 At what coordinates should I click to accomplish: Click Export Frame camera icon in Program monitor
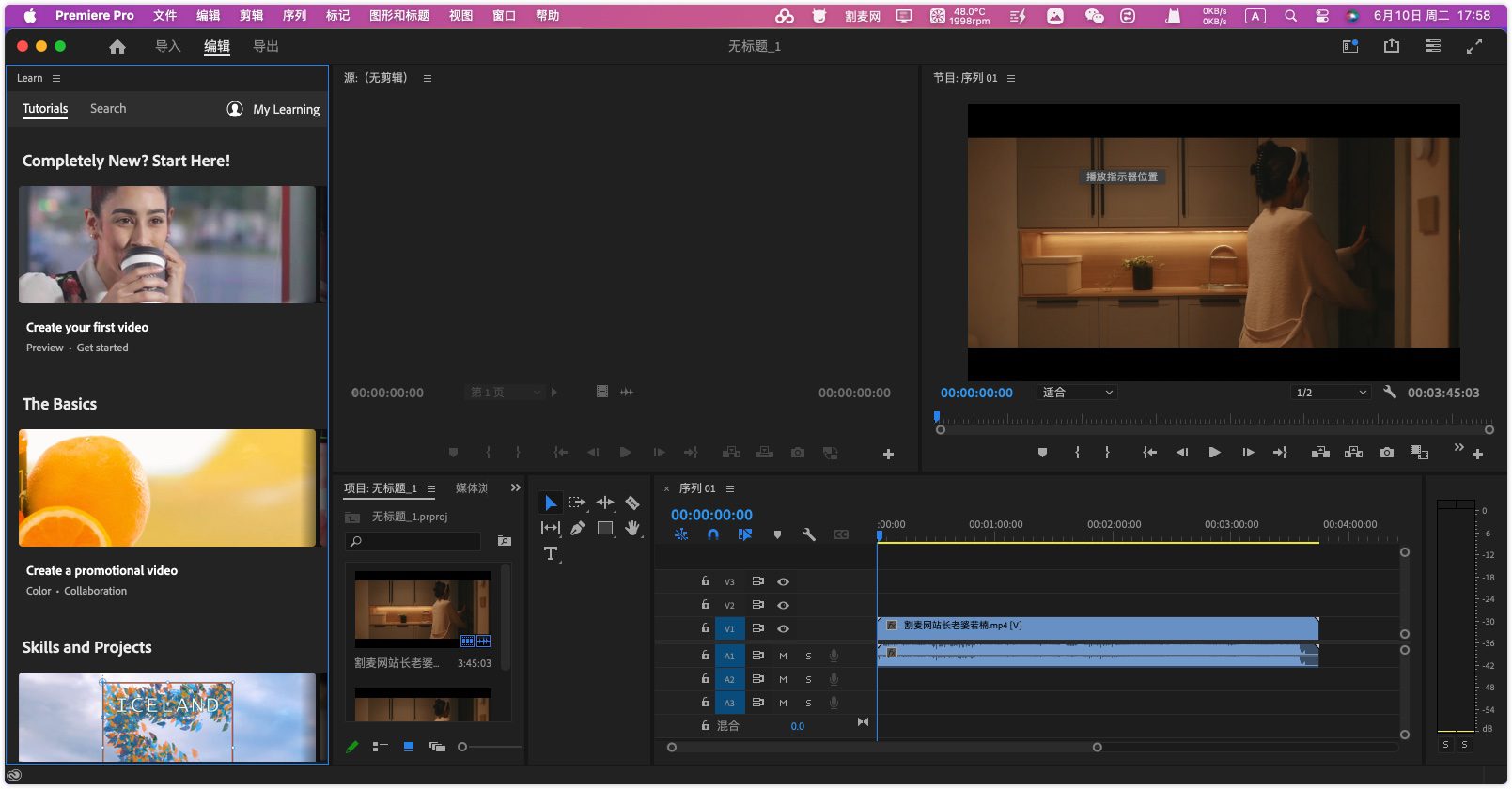point(1386,453)
